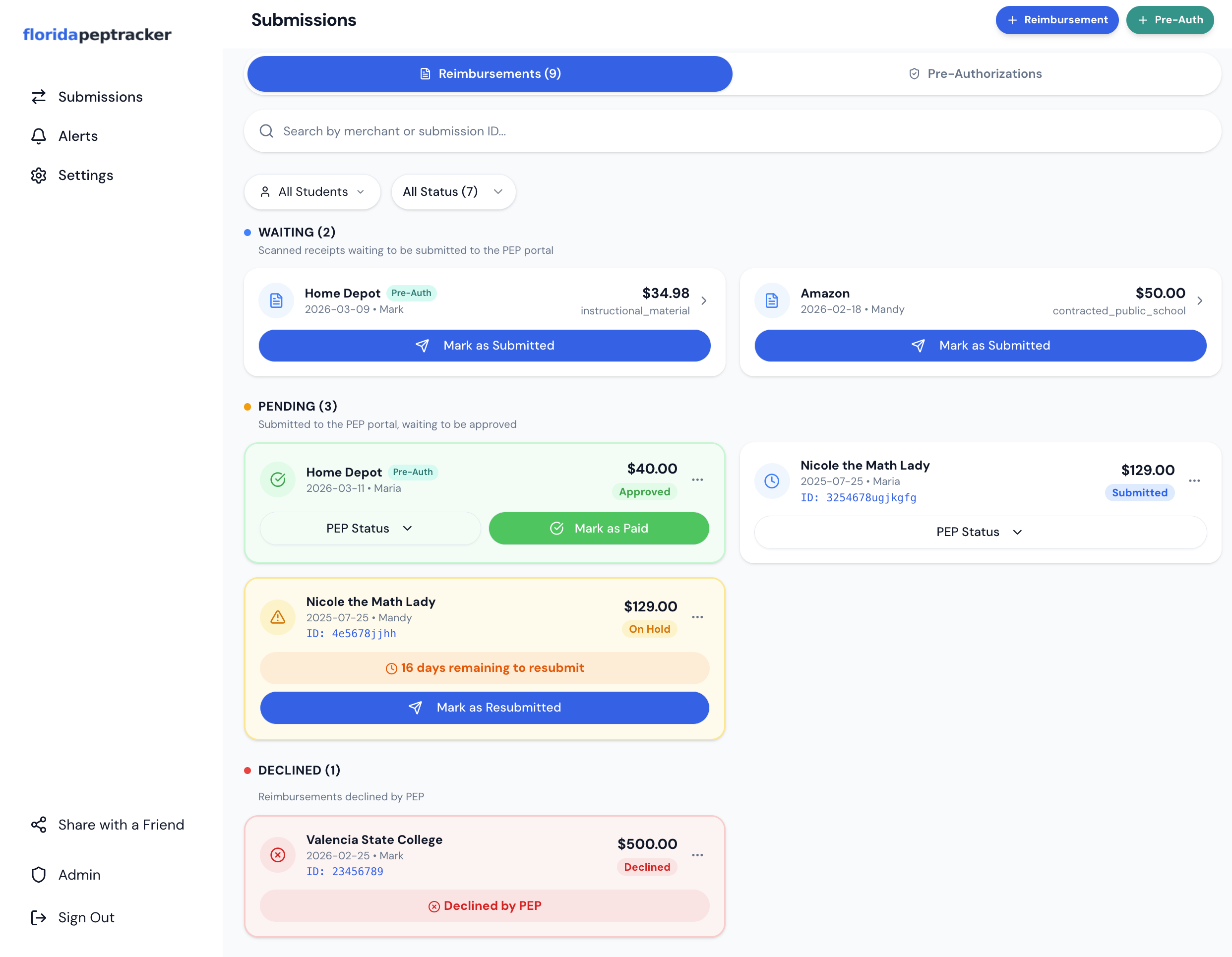Click the Submissions page title
Screen dimensions: 1232x957
(x=304, y=20)
